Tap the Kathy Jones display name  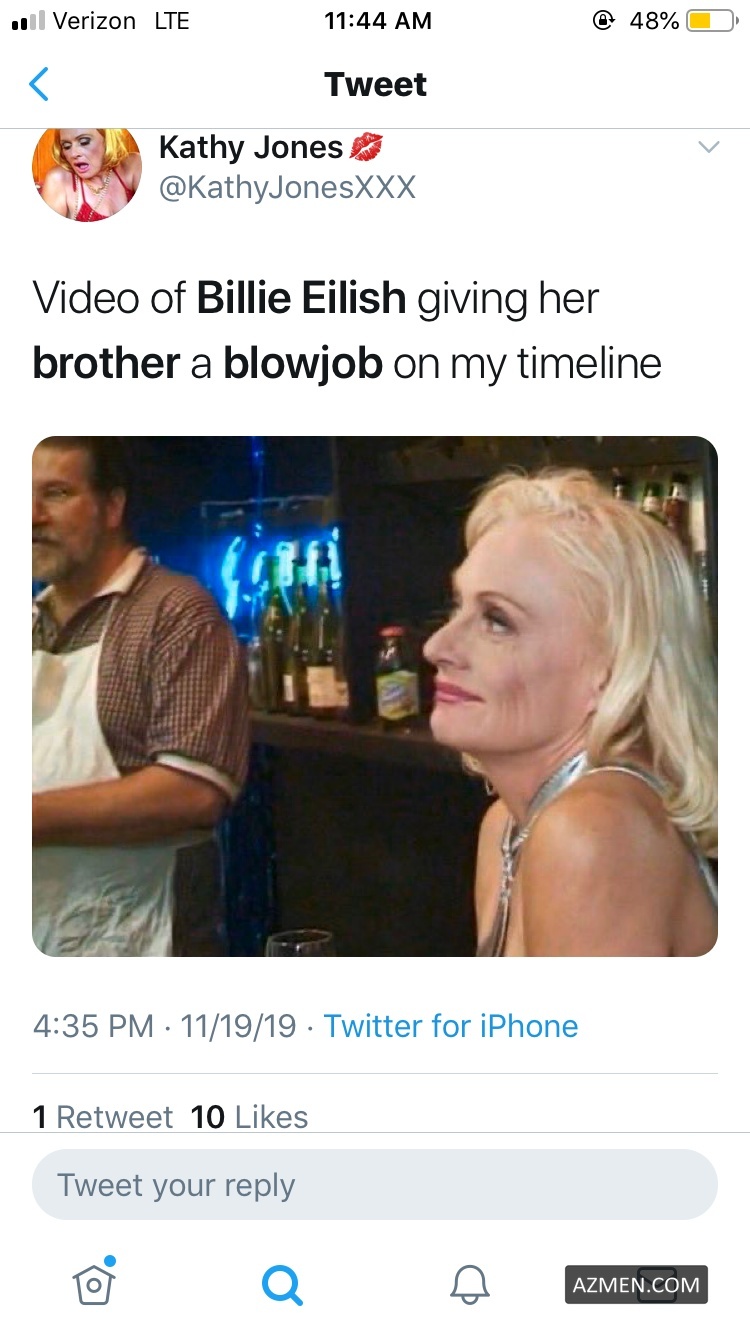(251, 148)
